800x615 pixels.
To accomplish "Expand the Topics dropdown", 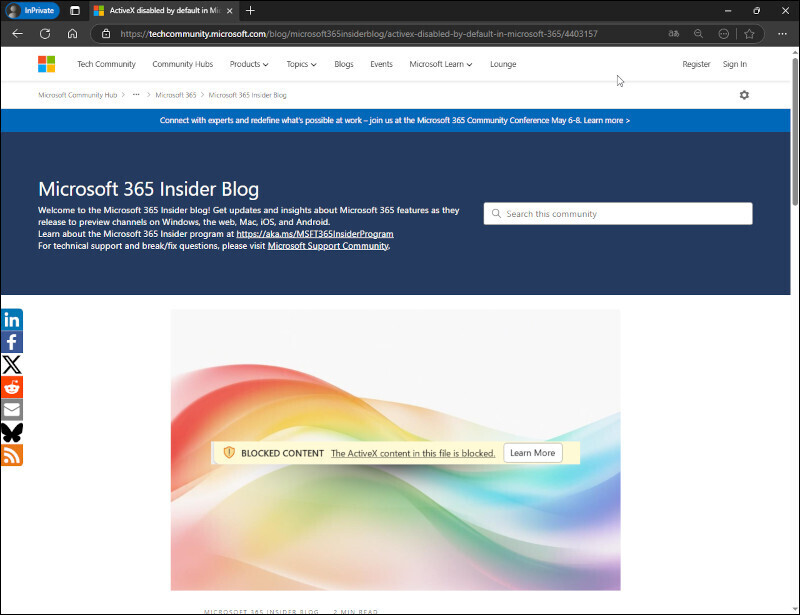I will (x=302, y=64).
